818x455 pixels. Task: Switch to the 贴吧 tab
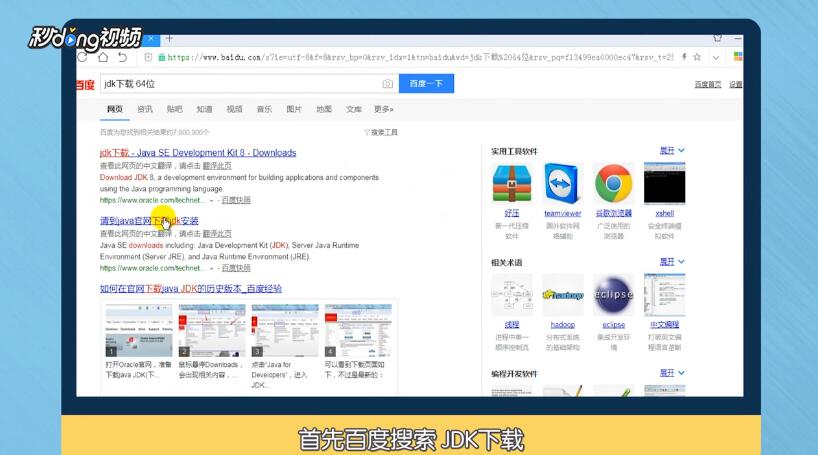coord(174,109)
